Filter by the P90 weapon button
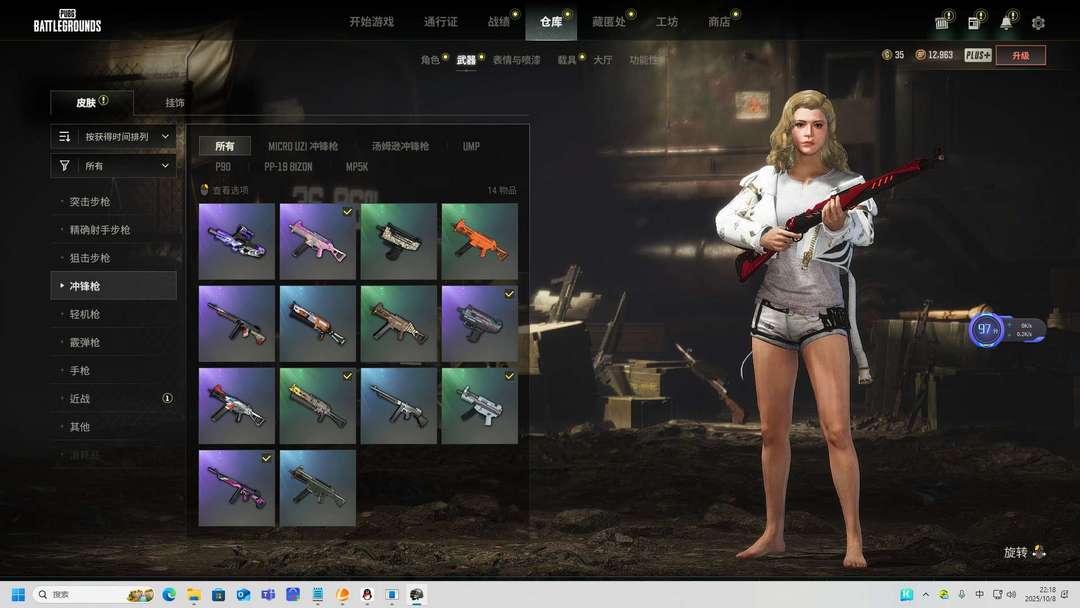 click(223, 167)
